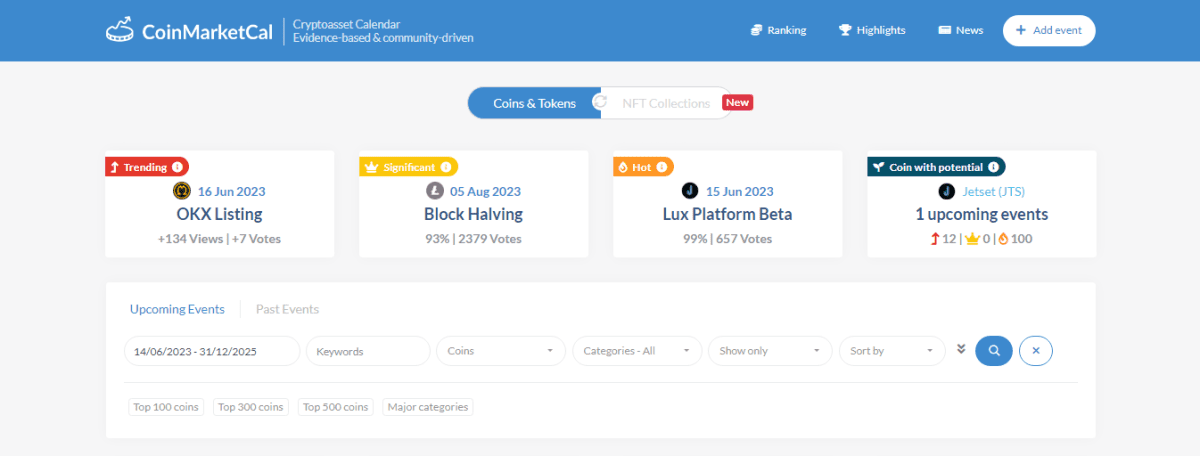Click the coin icon beside 15 Jun 2023
Image resolution: width=1200 pixels, height=456 pixels.
(x=690, y=191)
